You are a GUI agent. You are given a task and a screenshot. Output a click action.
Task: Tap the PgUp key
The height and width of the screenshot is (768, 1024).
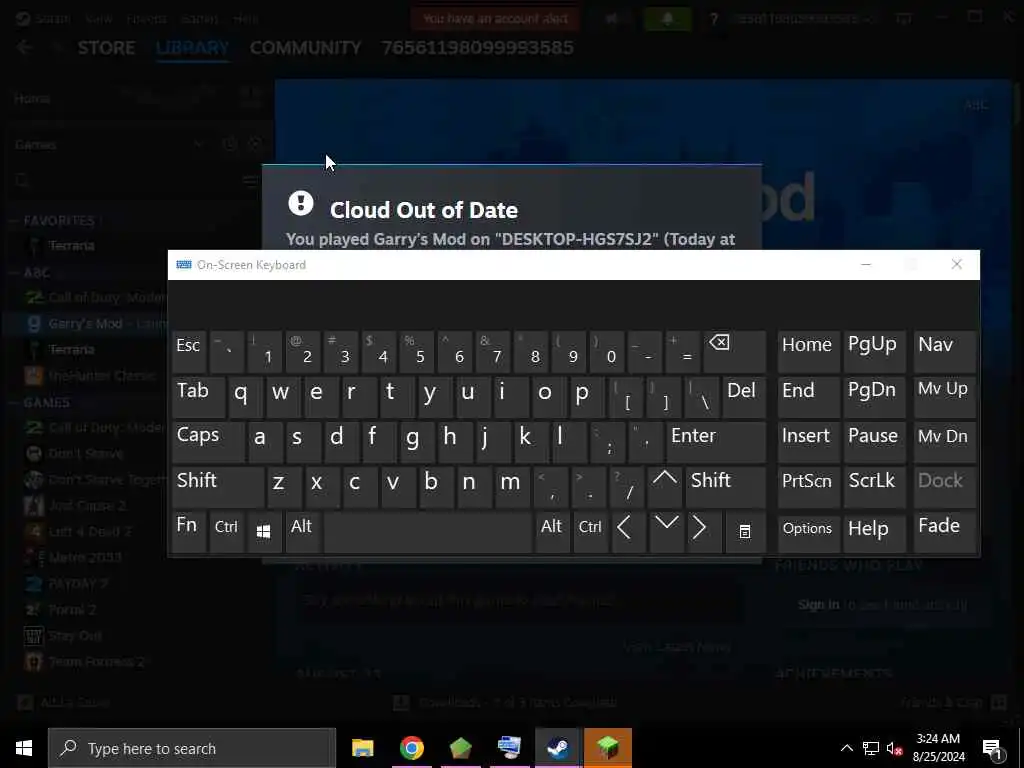pyautogui.click(x=874, y=351)
